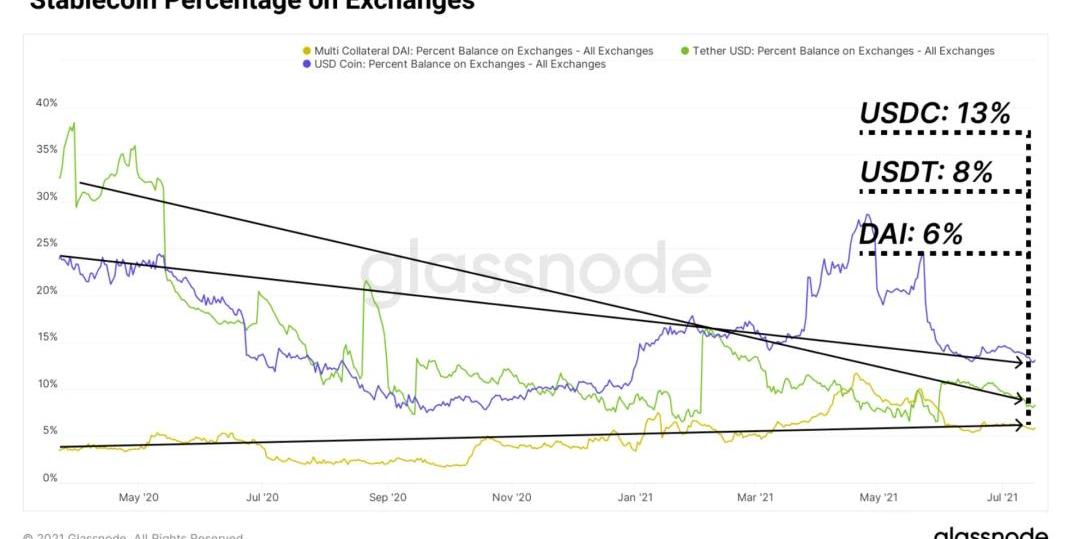Click the Glassnode copyright notice text
This screenshot has height=539, width=1080.
133,536
